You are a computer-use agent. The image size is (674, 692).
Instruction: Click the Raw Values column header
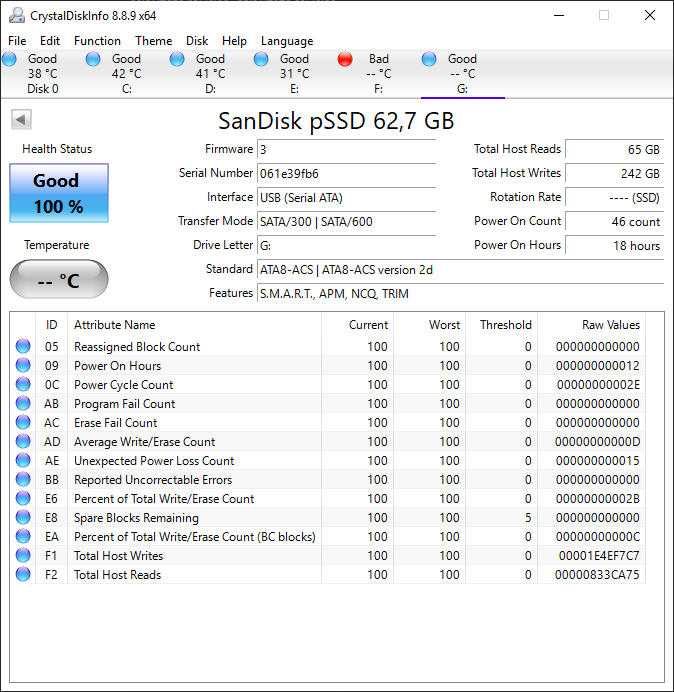click(591, 325)
